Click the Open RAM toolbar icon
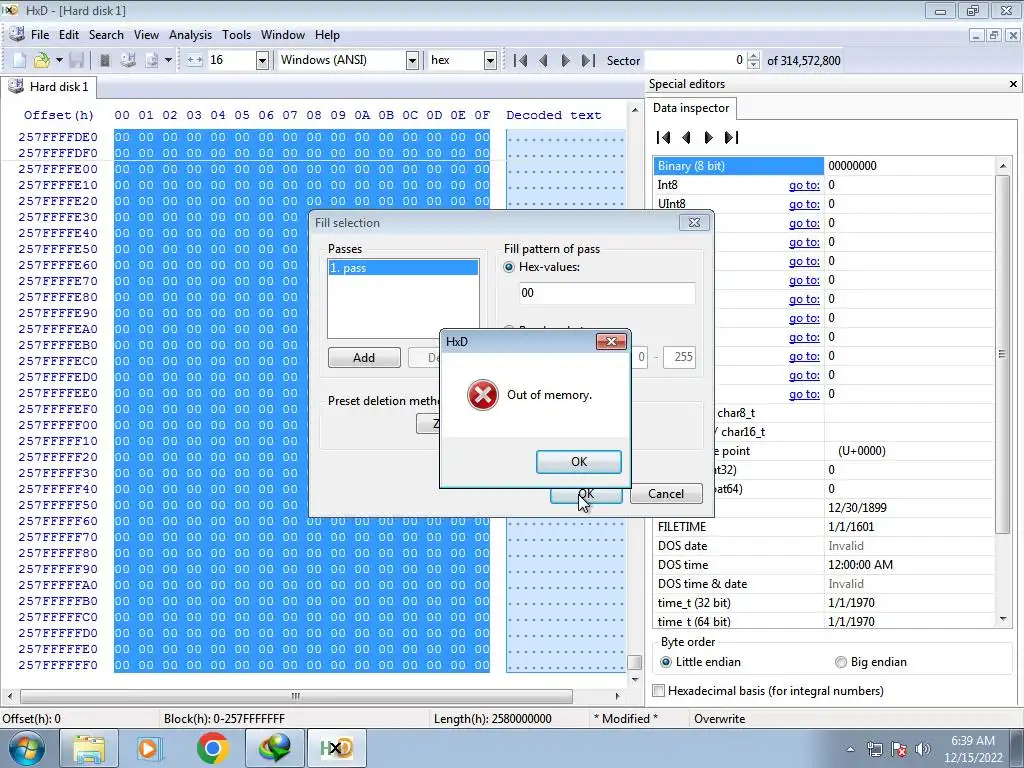Image resolution: width=1024 pixels, height=768 pixels. (104, 60)
